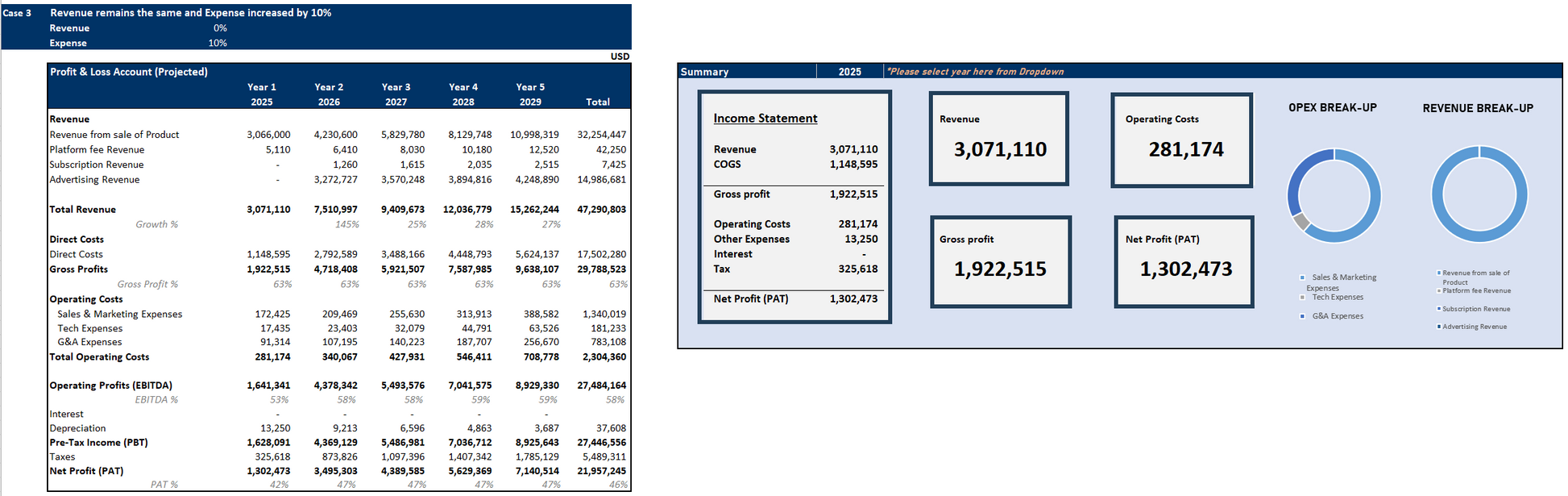This screenshot has width=1568, height=496.
Task: Select the Revenue summary card value 3,071,110
Action: tap(1000, 149)
